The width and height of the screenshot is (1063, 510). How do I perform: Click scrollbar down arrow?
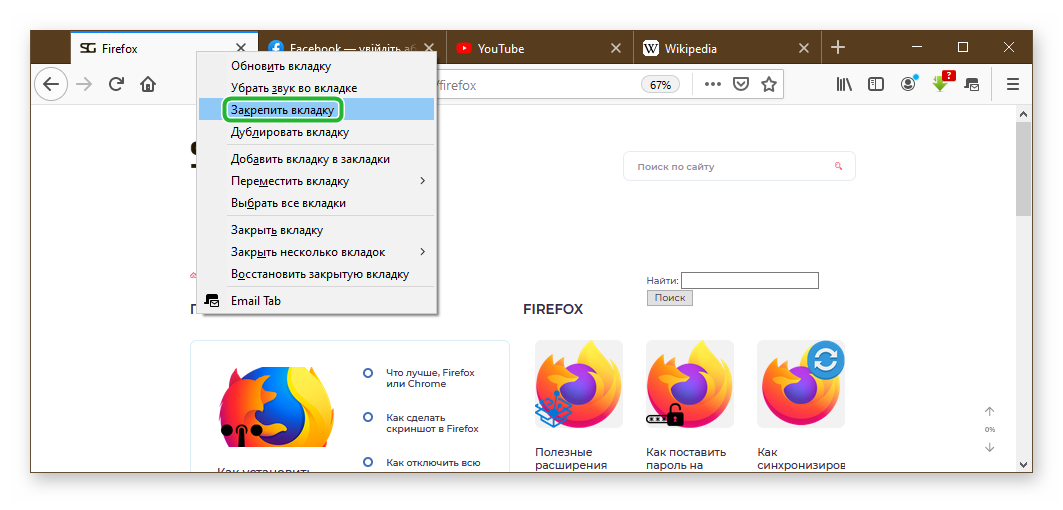[1023, 465]
